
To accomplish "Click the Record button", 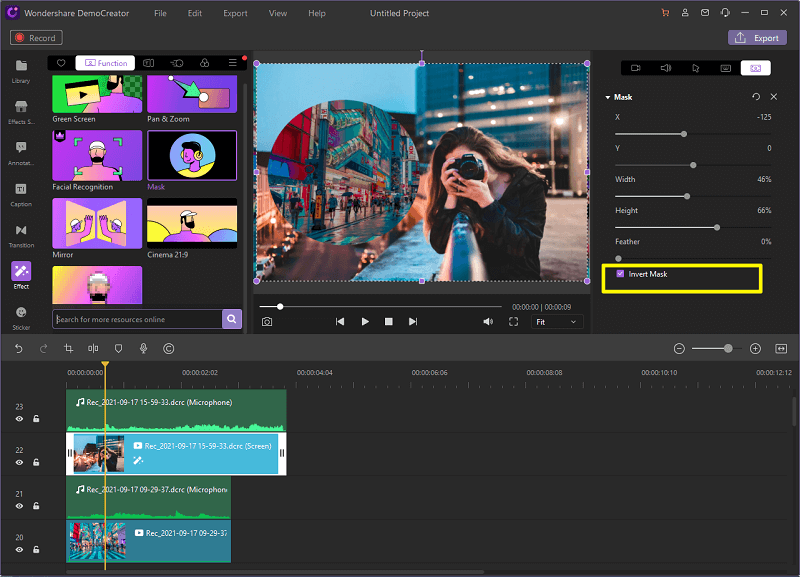I will (x=36, y=38).
